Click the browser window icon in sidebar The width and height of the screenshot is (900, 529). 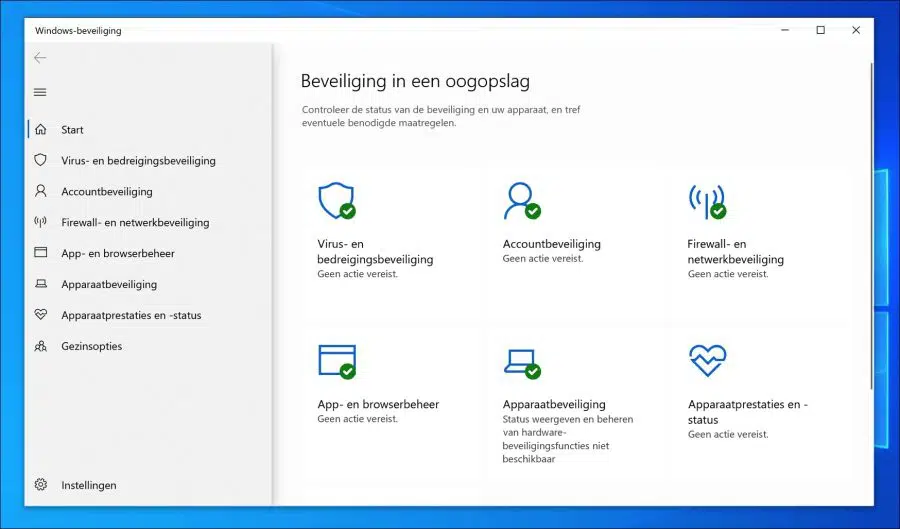pos(41,252)
